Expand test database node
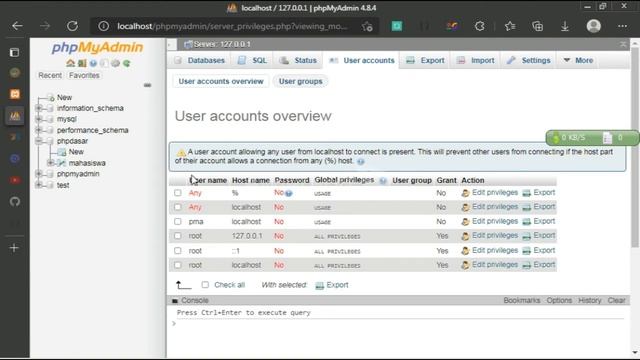This screenshot has height=360, width=640. [x=39, y=185]
